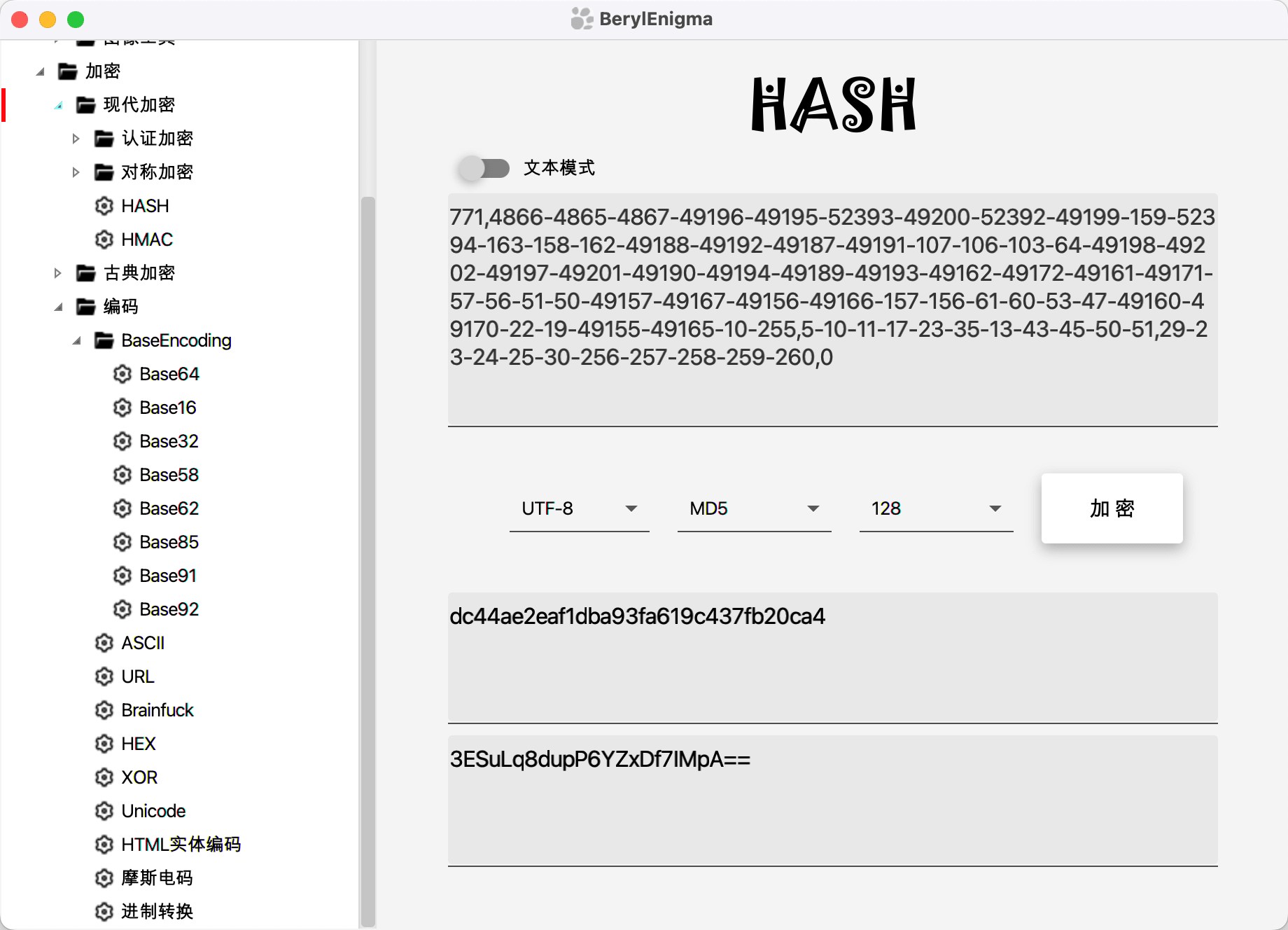The image size is (1288, 930).
Task: Click the Base64 gear icon
Action: click(x=122, y=374)
